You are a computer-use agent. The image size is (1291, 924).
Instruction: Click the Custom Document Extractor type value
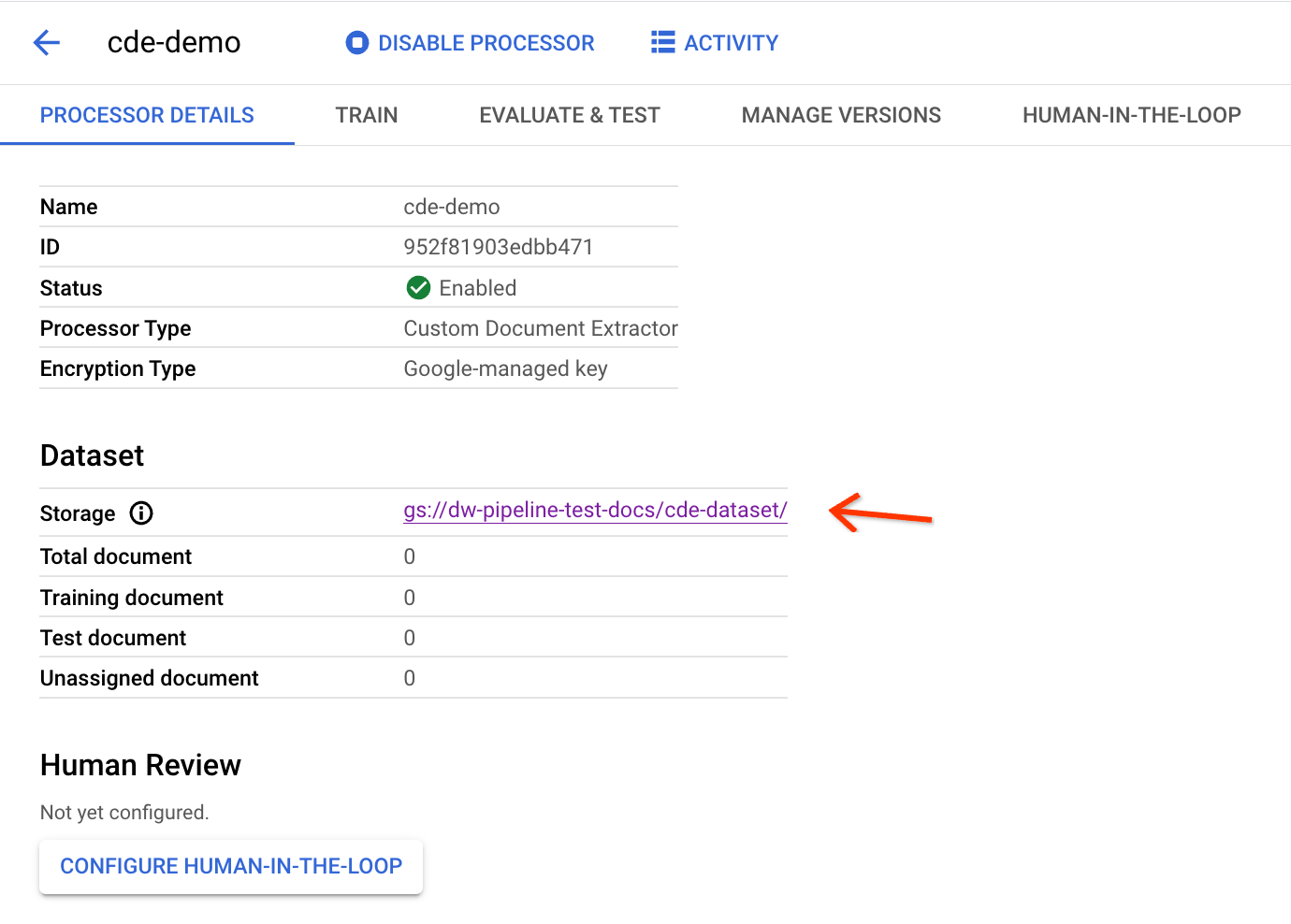[540, 328]
